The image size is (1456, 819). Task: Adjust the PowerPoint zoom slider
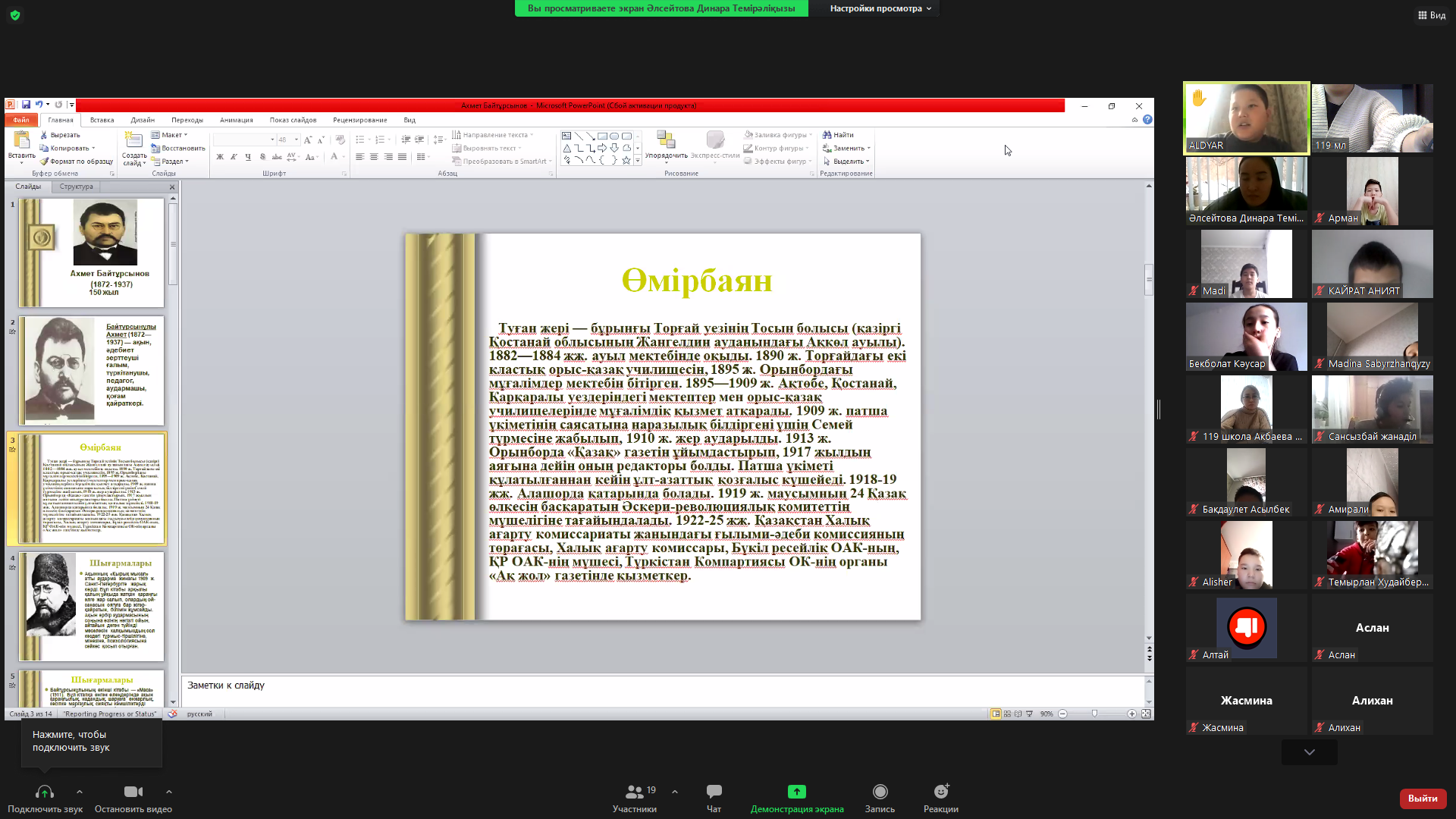pyautogui.click(x=1094, y=714)
